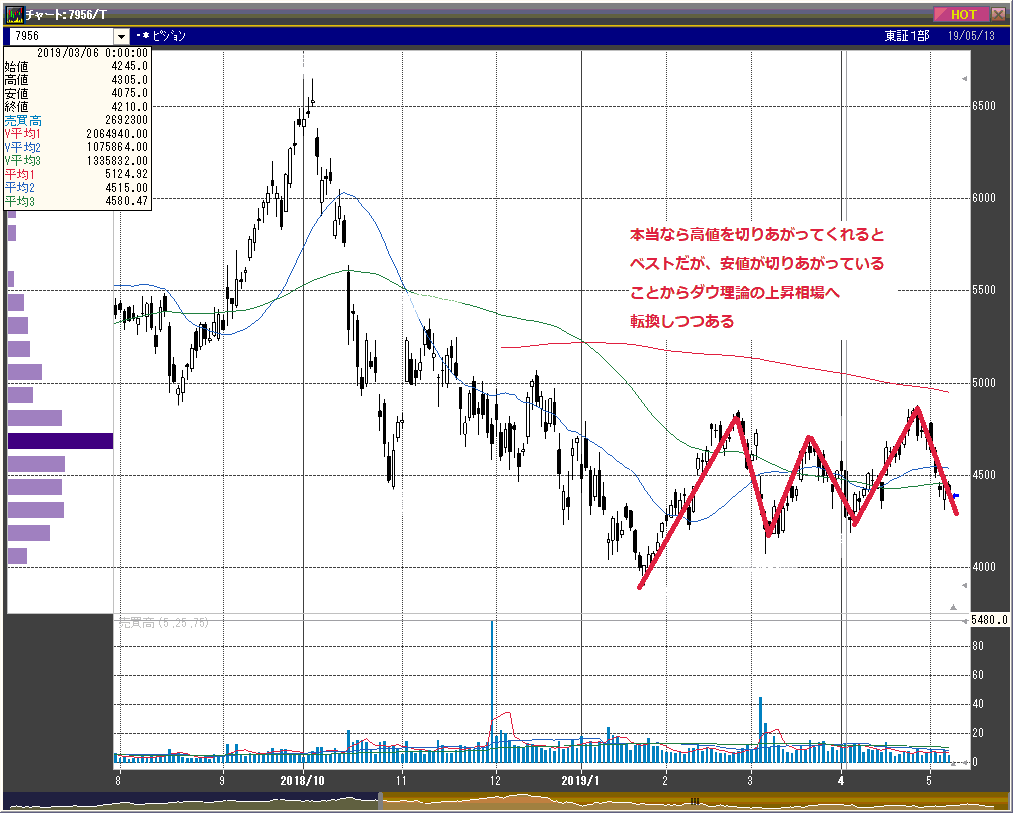Click the 平均1 5124.92 row

(76, 174)
